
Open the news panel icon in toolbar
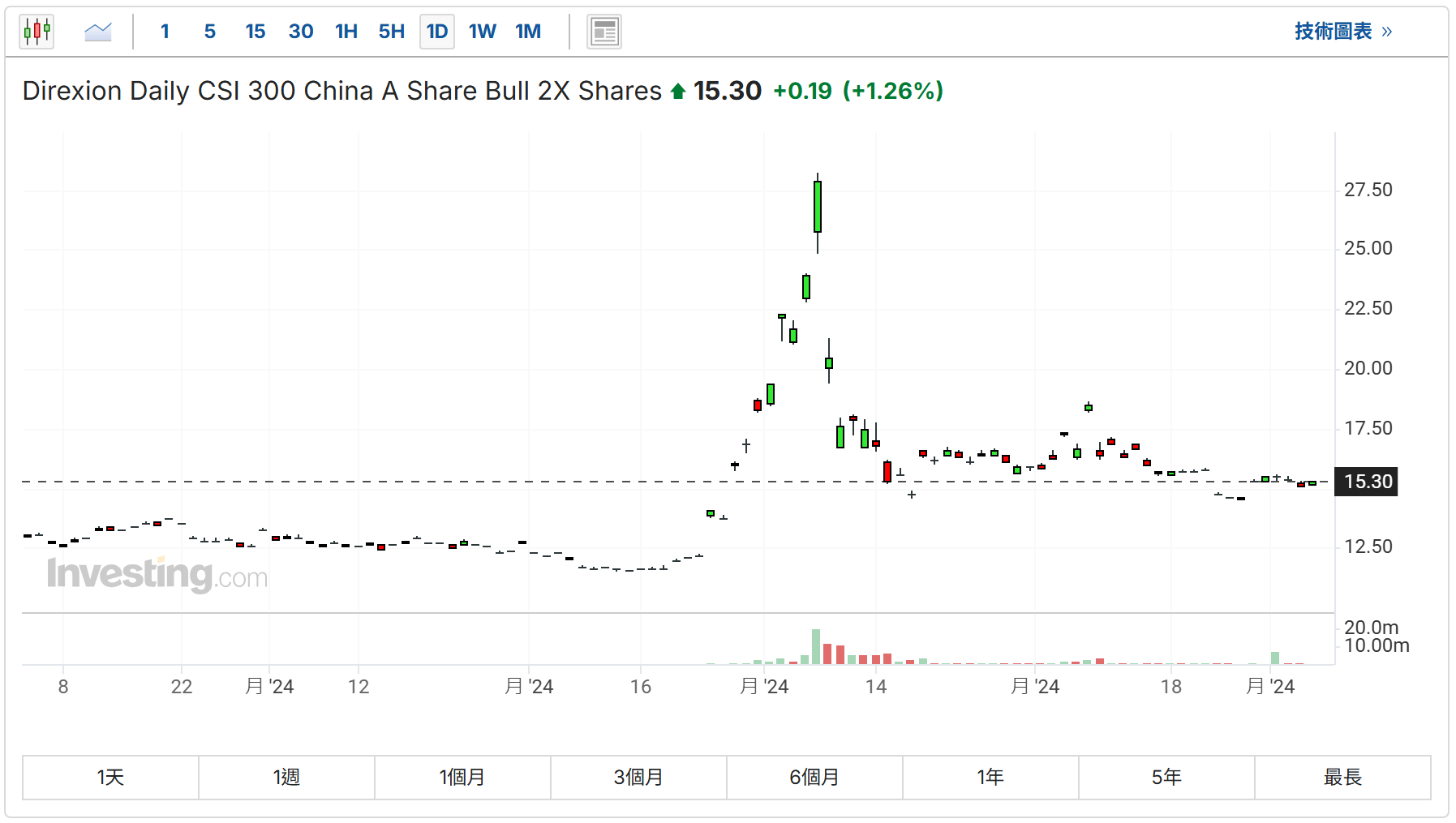tap(604, 32)
